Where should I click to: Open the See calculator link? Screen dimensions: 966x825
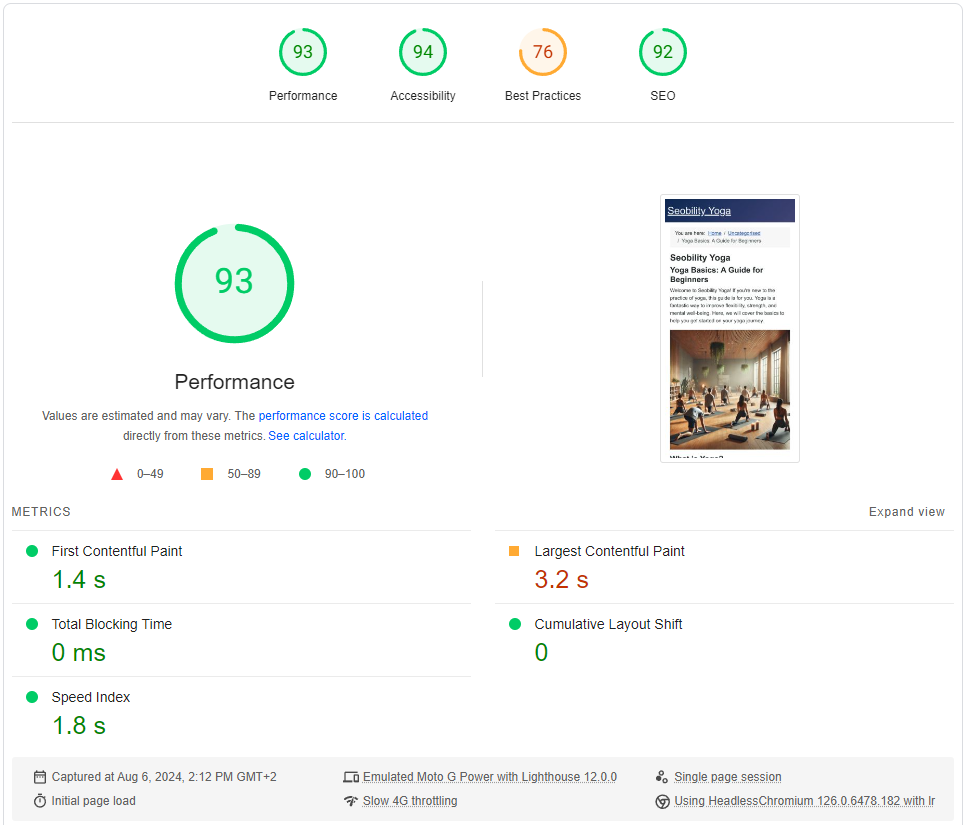[306, 435]
